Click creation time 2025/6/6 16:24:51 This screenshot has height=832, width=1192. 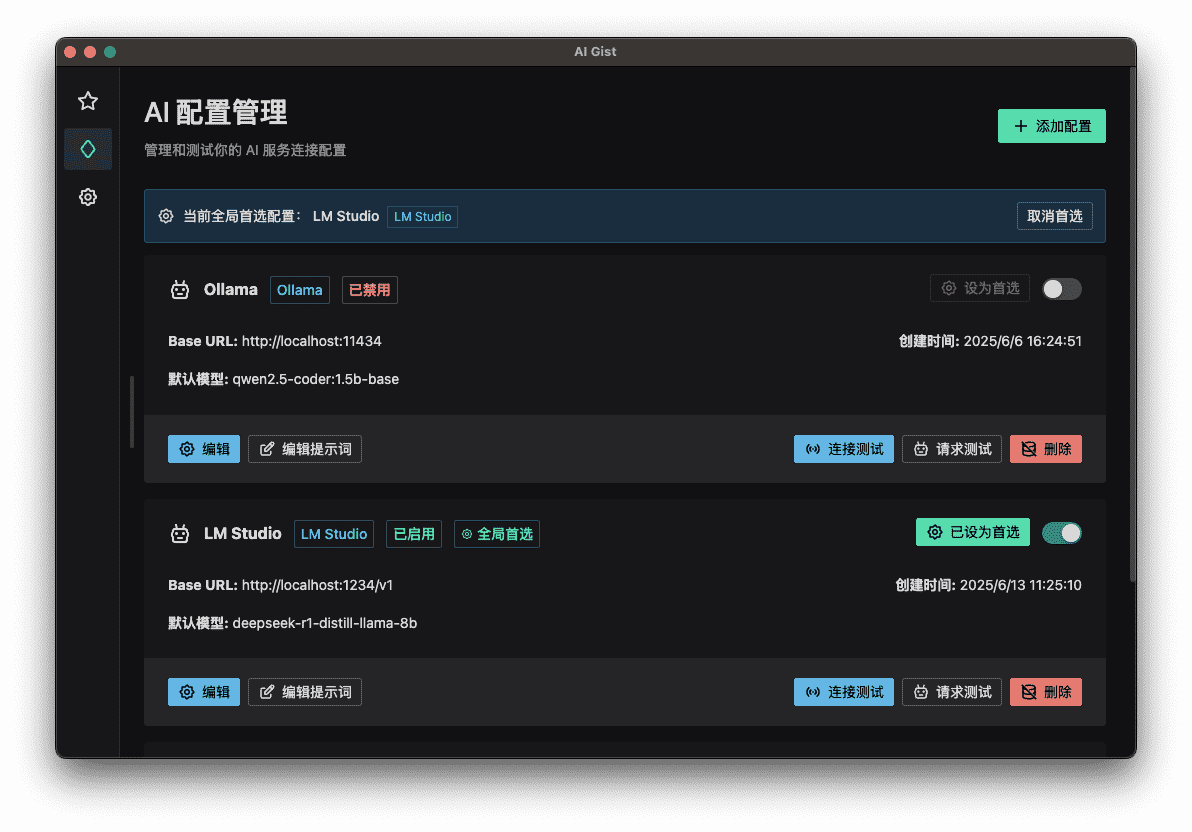point(1022,341)
